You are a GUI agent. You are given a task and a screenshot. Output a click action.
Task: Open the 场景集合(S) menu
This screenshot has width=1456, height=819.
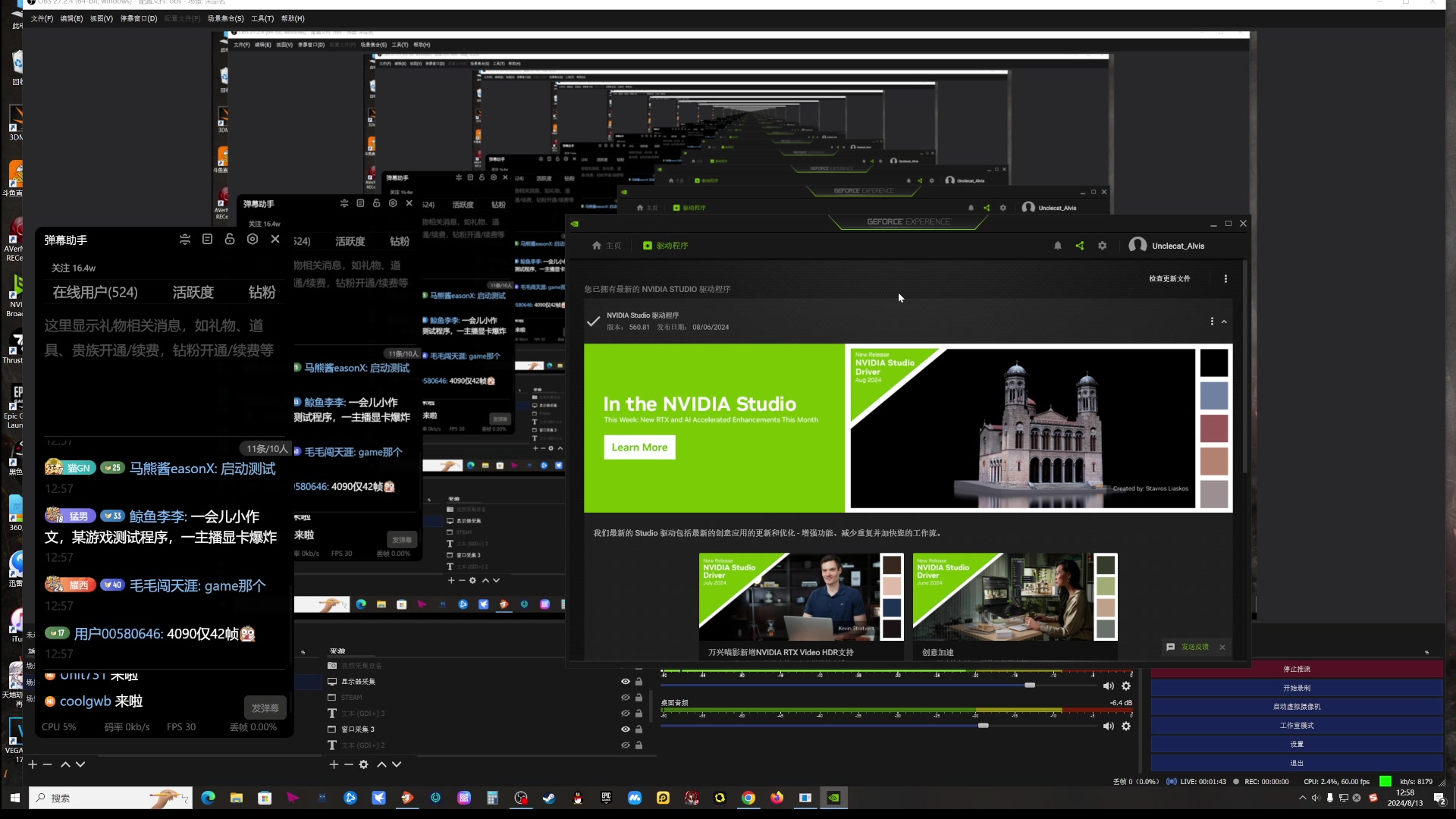point(226,18)
